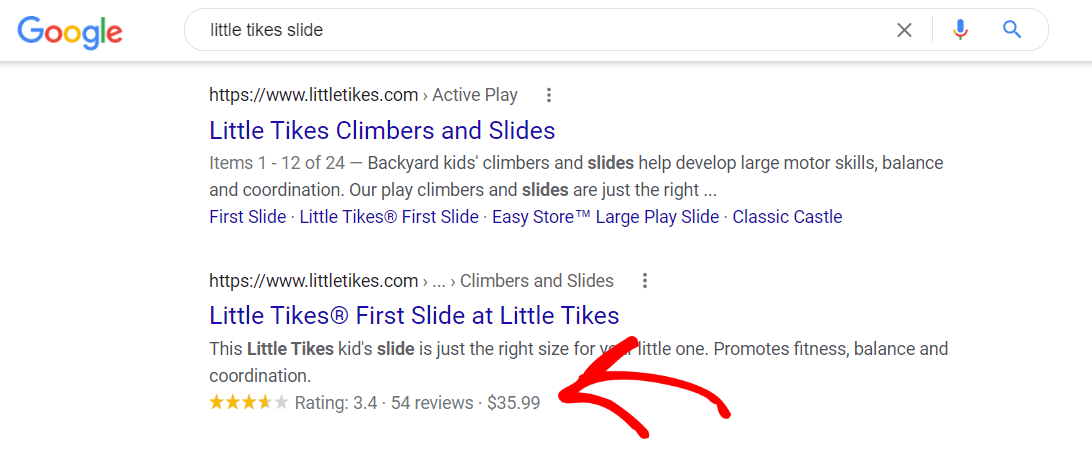The image size is (1092, 455).
Task: Open Little Tikes Climbers and Slides result
Action: coord(382,130)
